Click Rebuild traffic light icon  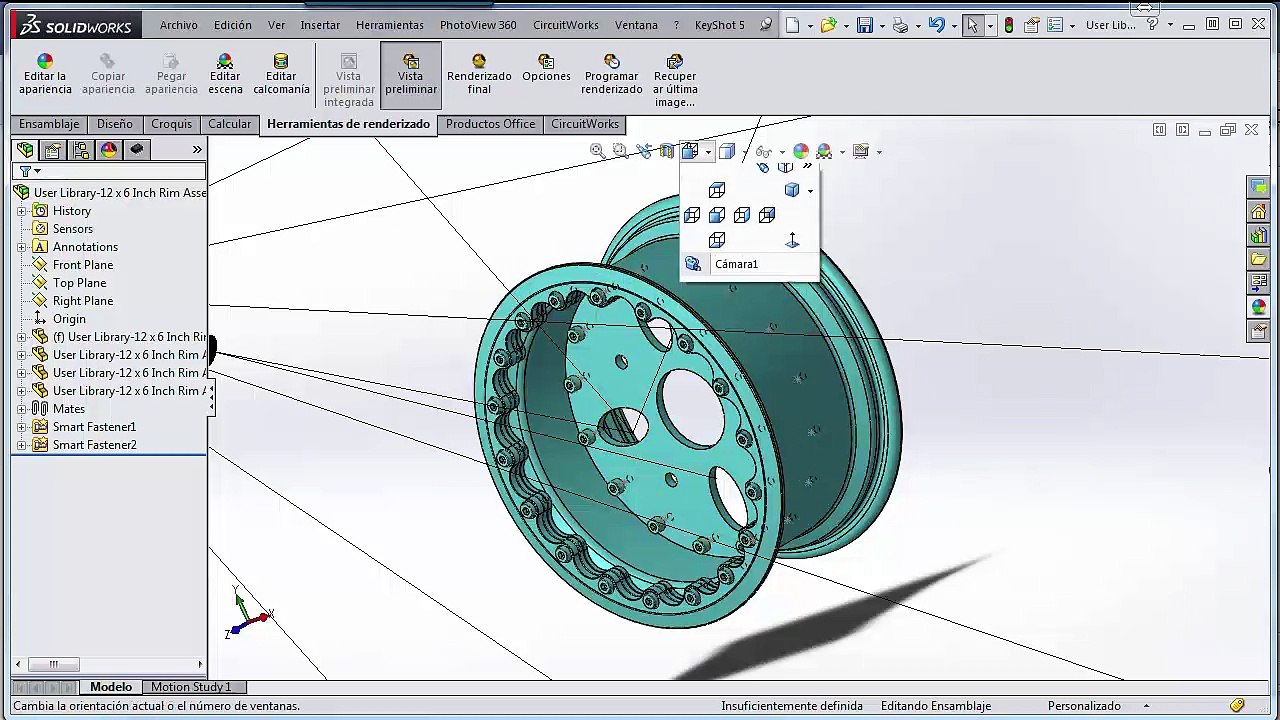click(x=1008, y=25)
